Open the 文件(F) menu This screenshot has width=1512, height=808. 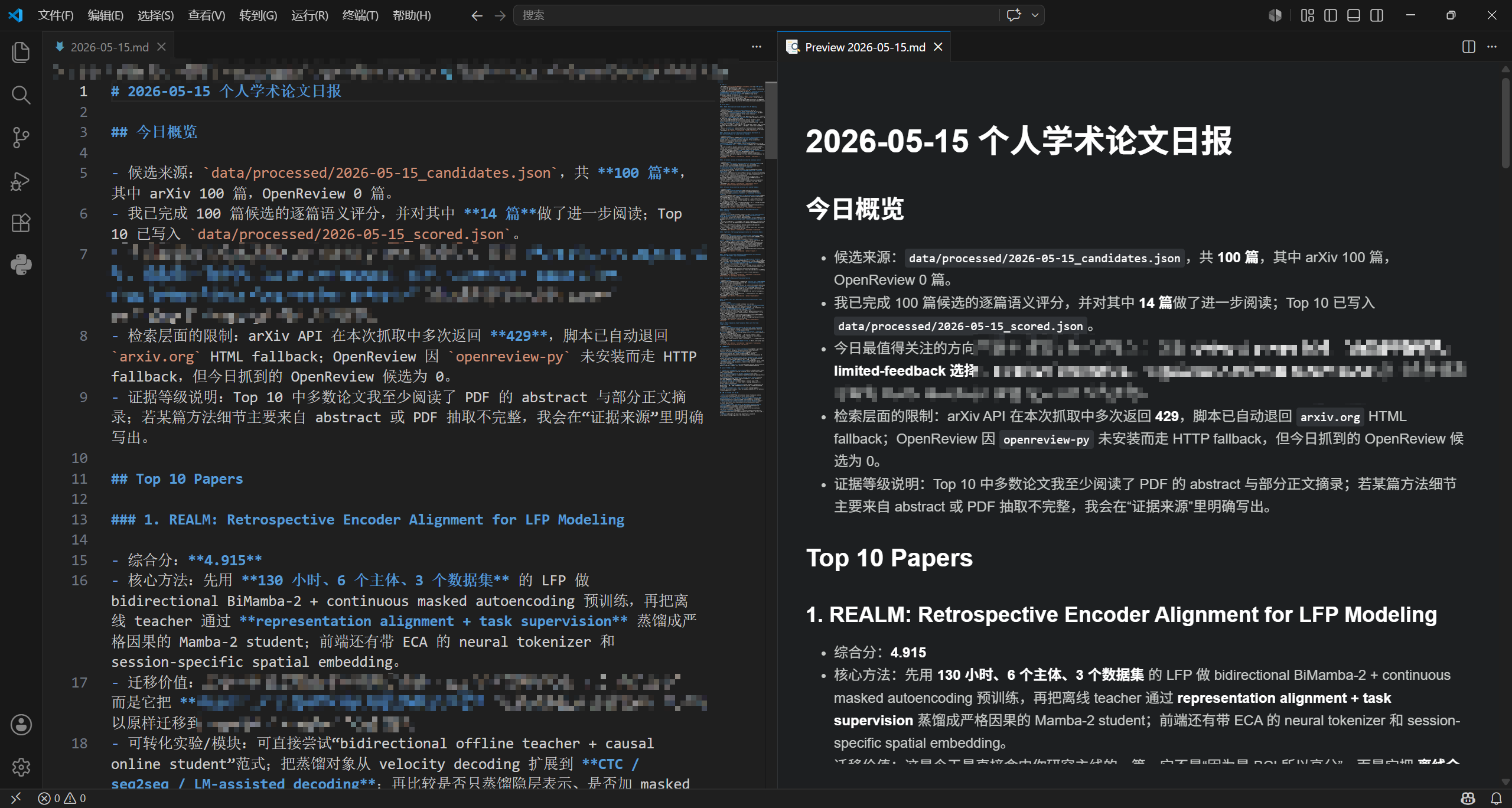click(56, 15)
